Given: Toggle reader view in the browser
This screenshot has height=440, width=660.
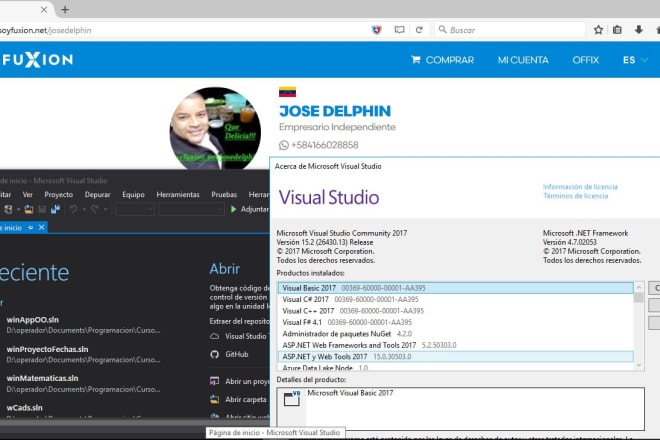Looking at the screenshot, I should pos(399,30).
